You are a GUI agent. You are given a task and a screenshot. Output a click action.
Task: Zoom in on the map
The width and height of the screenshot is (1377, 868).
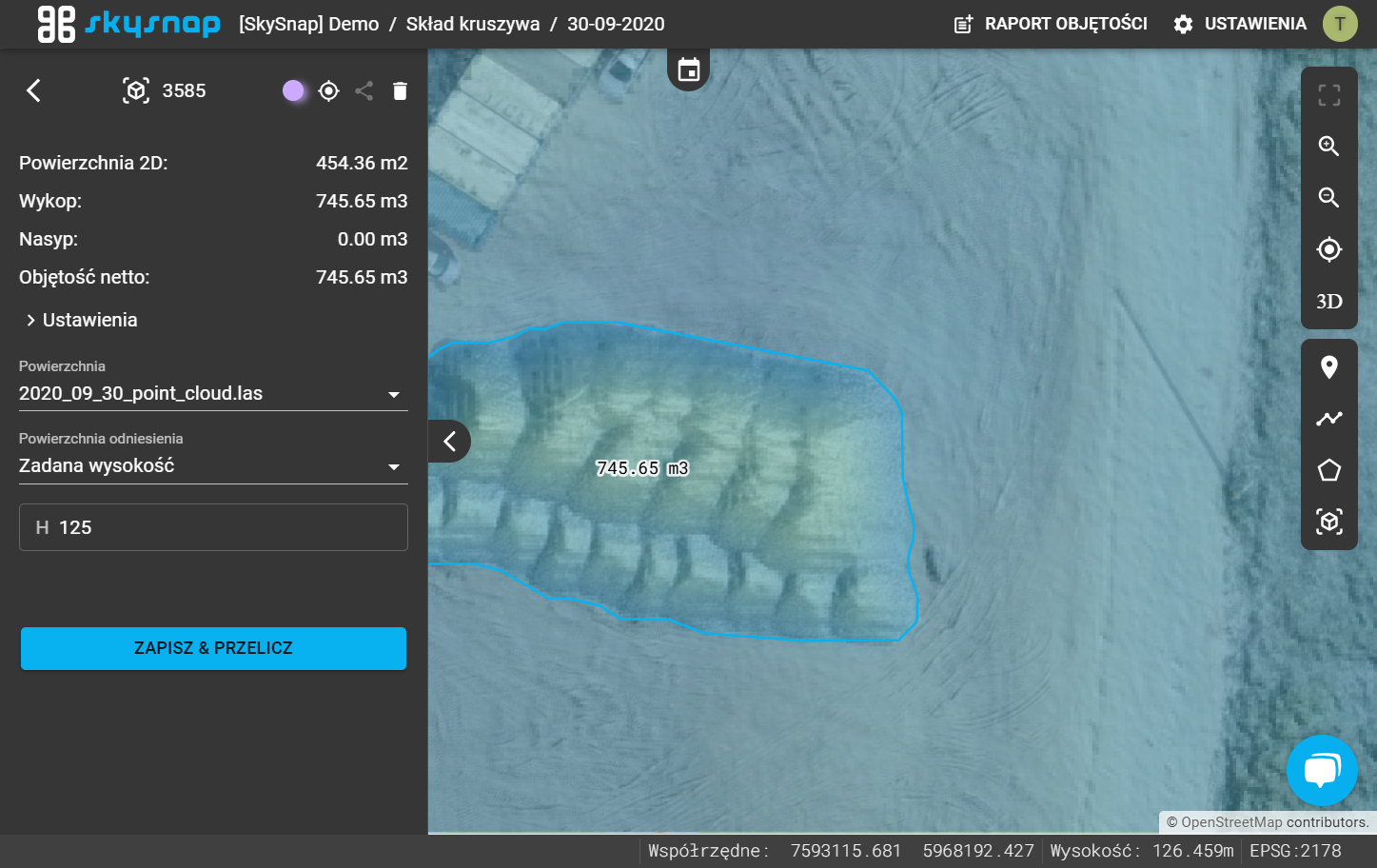[1329, 146]
